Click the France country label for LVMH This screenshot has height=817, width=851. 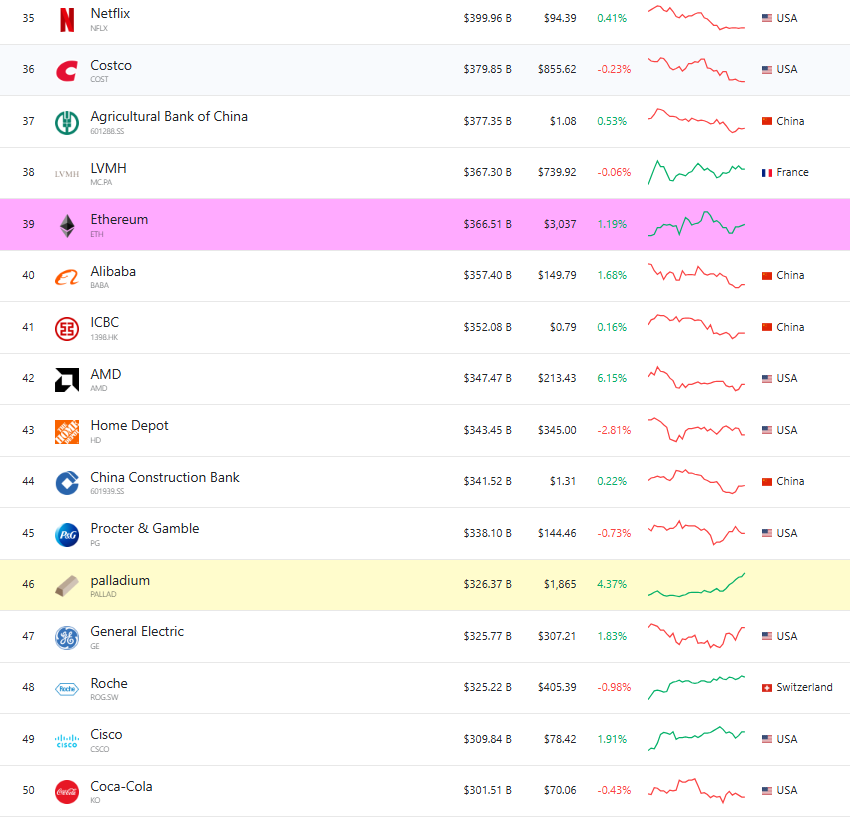(792, 173)
